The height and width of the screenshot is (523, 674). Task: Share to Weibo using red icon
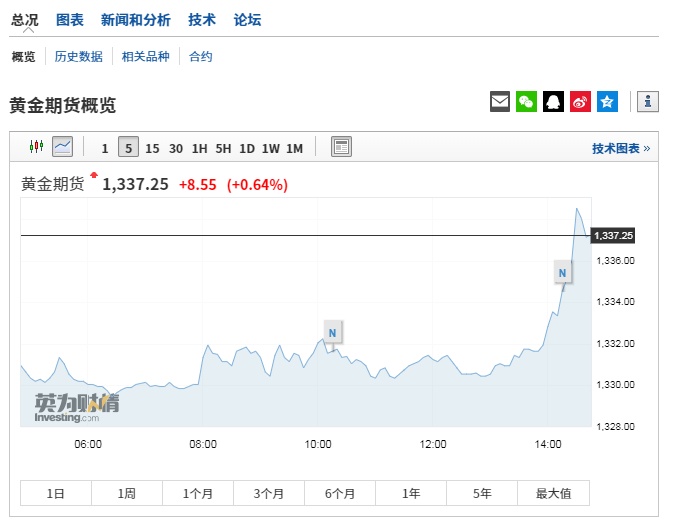tap(581, 101)
